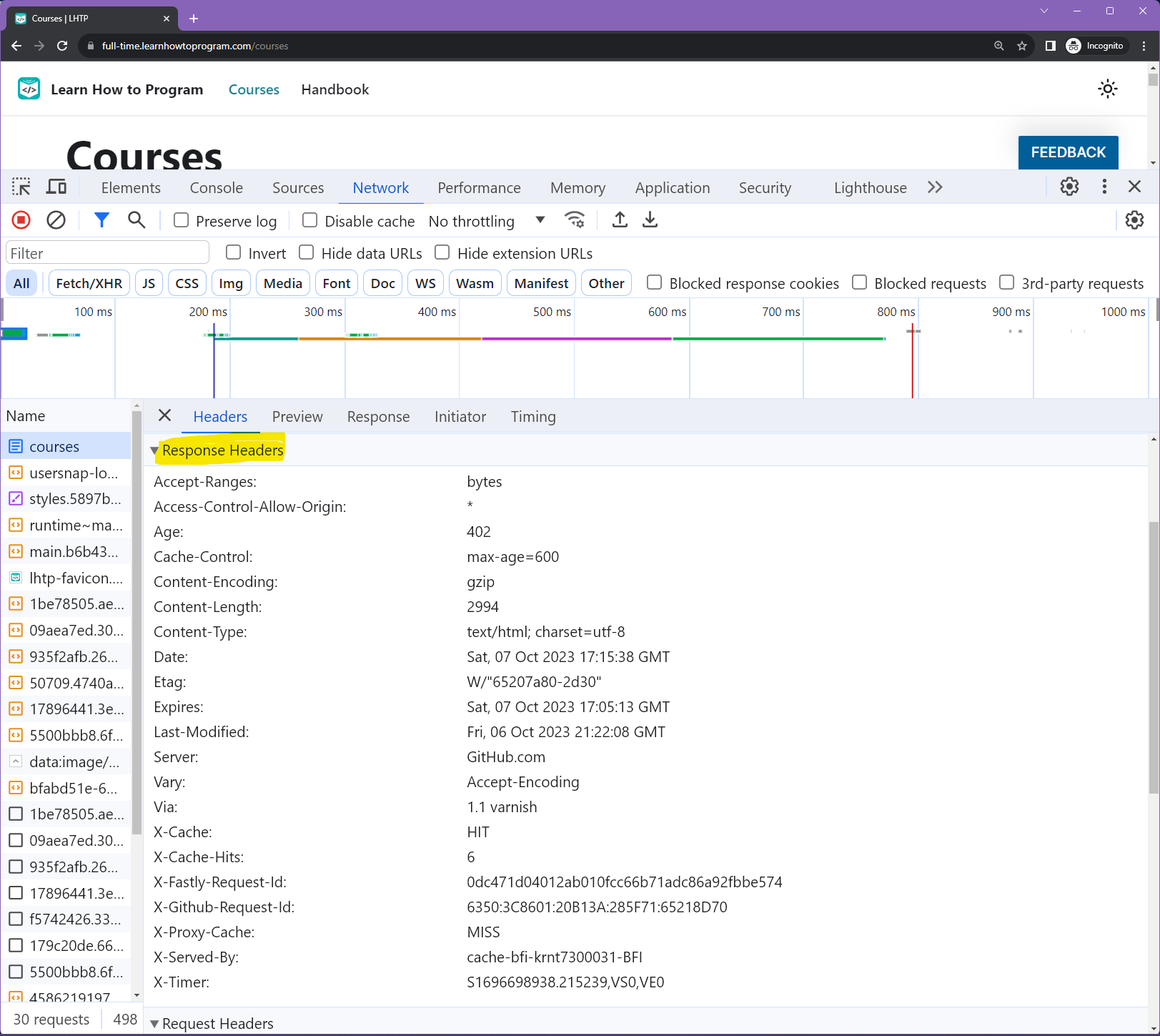The height and width of the screenshot is (1036, 1160).
Task: Open network search magnifier
Action: coord(137,220)
